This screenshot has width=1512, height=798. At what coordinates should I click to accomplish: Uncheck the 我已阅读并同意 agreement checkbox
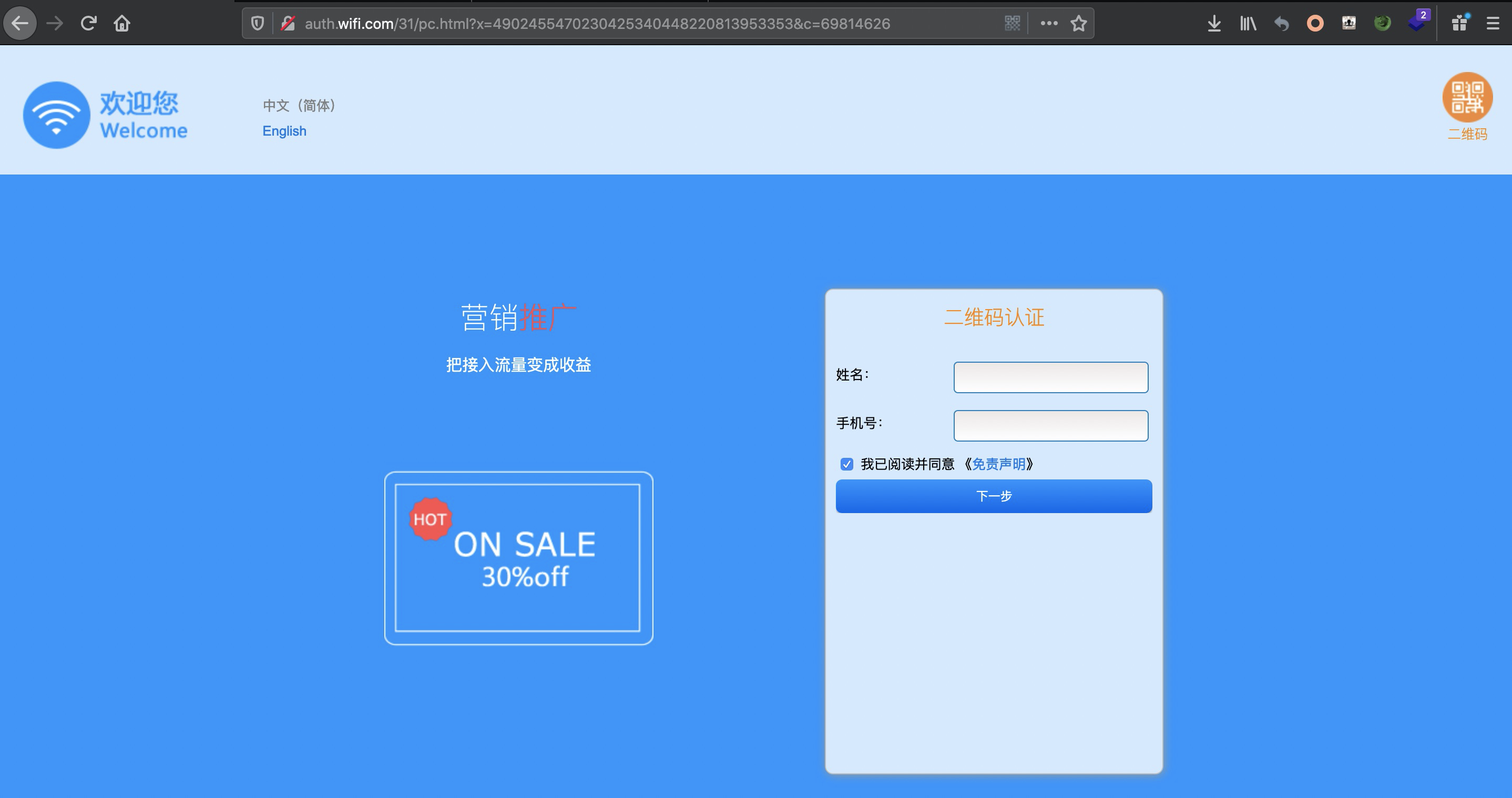pos(846,464)
